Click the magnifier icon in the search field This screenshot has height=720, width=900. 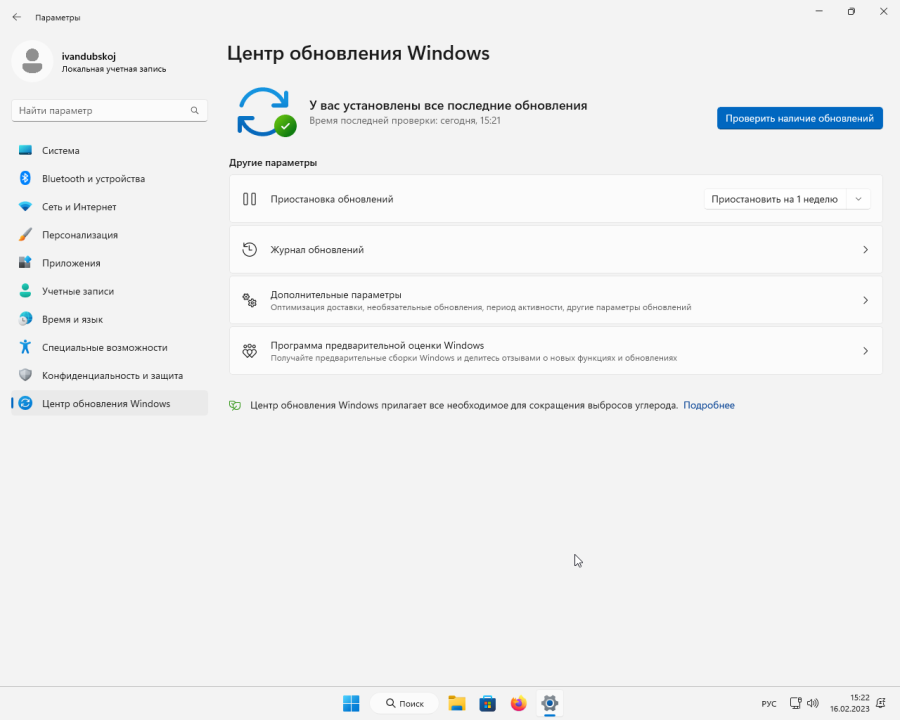click(195, 110)
